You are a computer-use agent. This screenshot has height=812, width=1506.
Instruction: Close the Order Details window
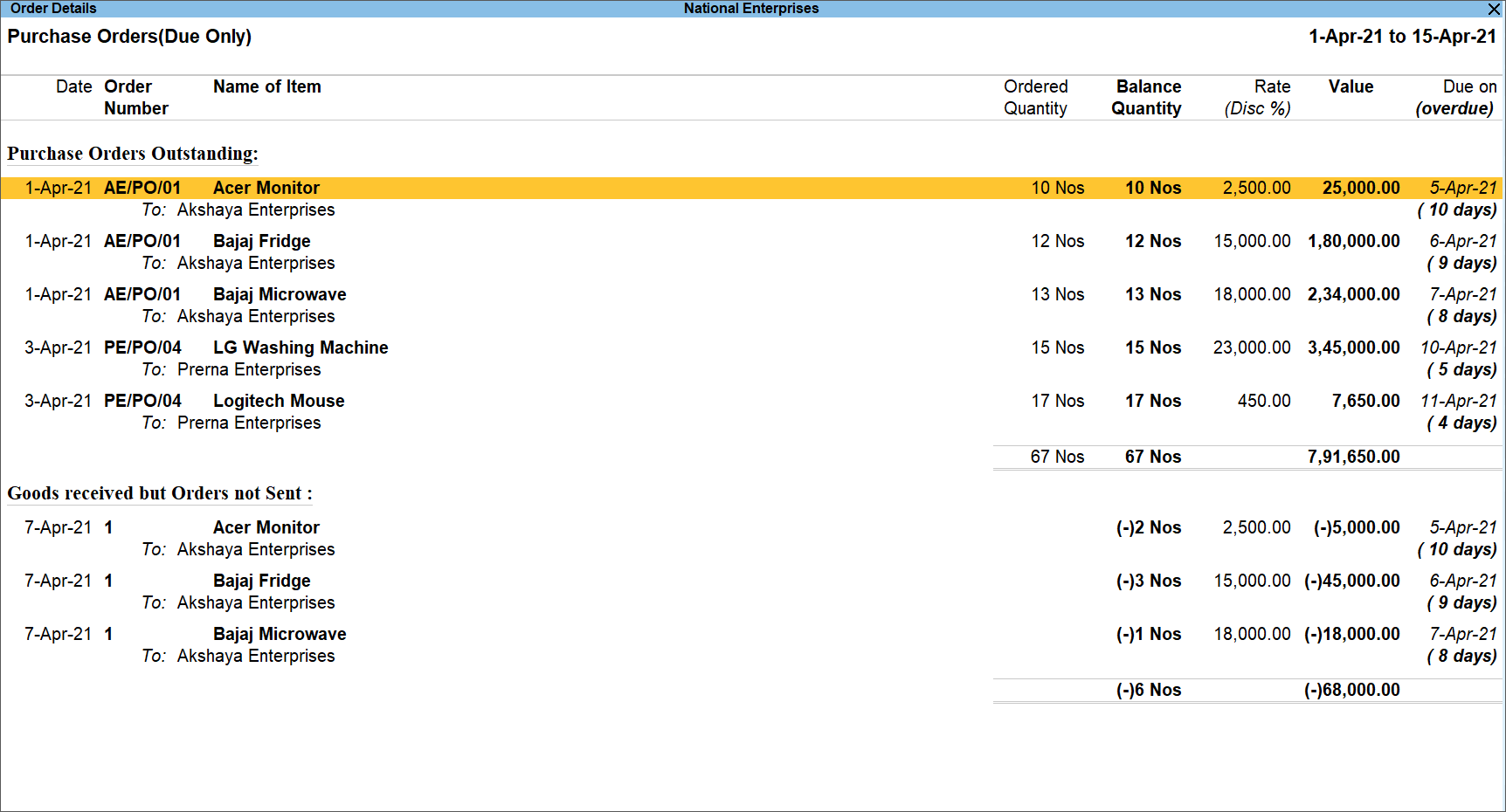tap(1494, 9)
